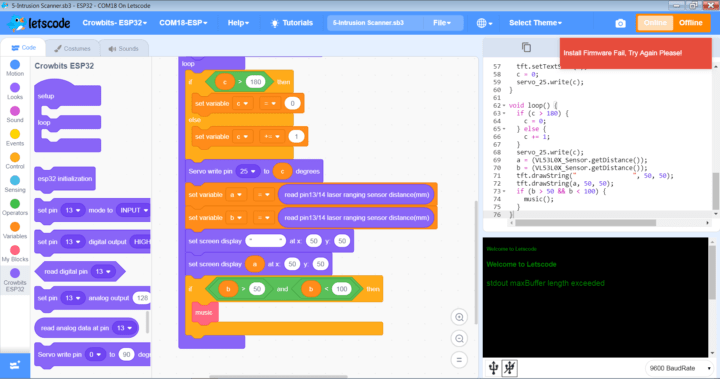Open the Looks block category
The width and height of the screenshot is (720, 379).
click(x=15, y=91)
